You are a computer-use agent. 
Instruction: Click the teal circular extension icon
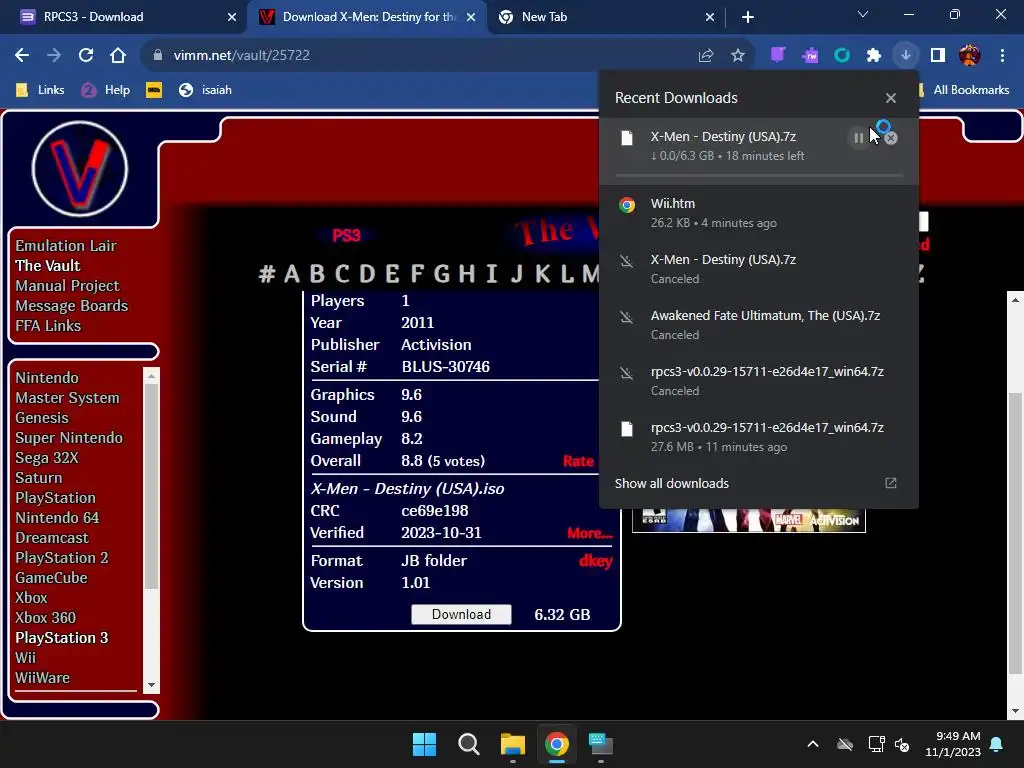point(842,56)
